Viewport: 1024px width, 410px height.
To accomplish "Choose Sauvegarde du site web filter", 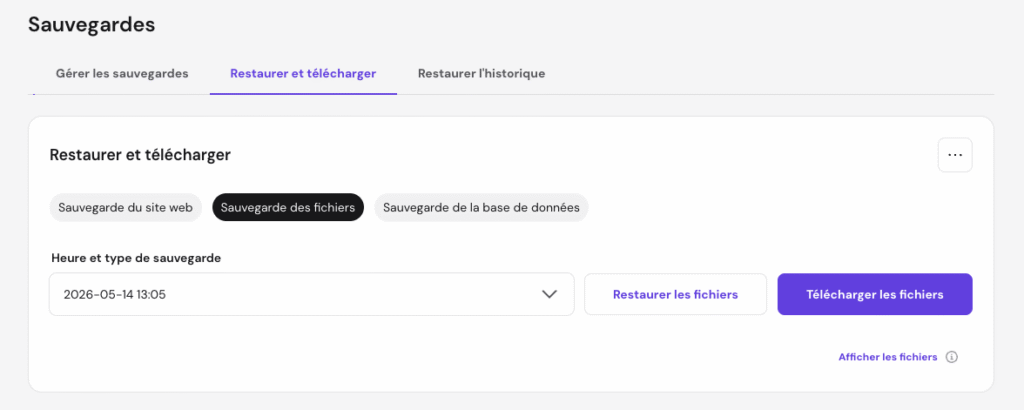I will [125, 208].
